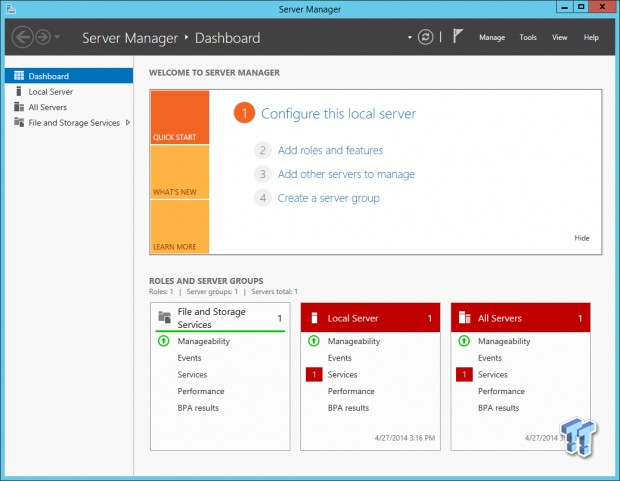Viewport: 620px width, 481px height.
Task: Open the Manage menu
Action: [x=492, y=37]
